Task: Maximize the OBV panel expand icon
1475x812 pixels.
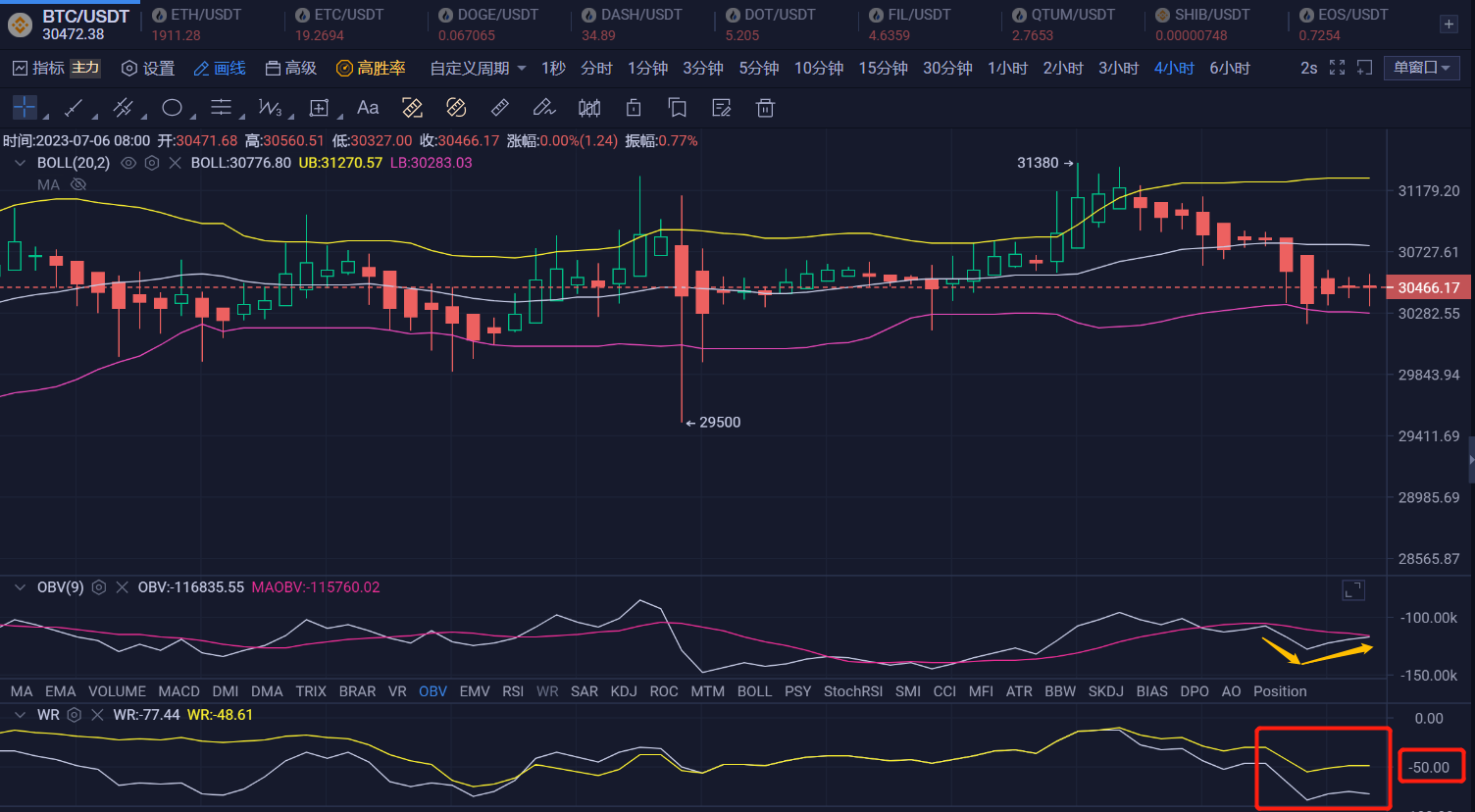Action: (x=1353, y=590)
